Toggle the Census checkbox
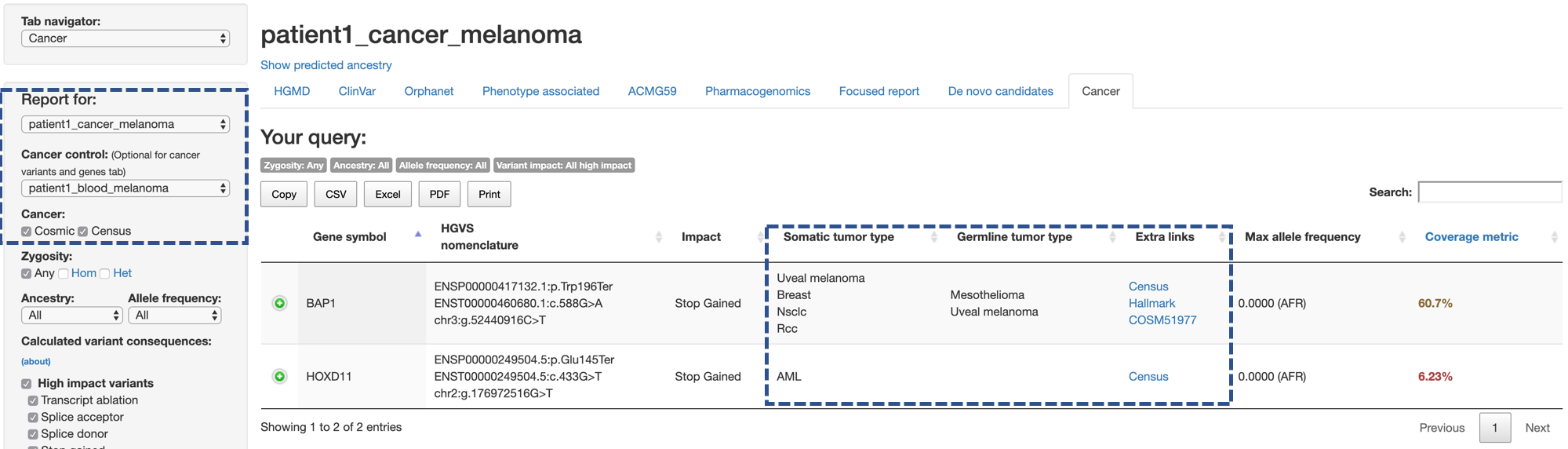1568x449 pixels. pyautogui.click(x=83, y=232)
